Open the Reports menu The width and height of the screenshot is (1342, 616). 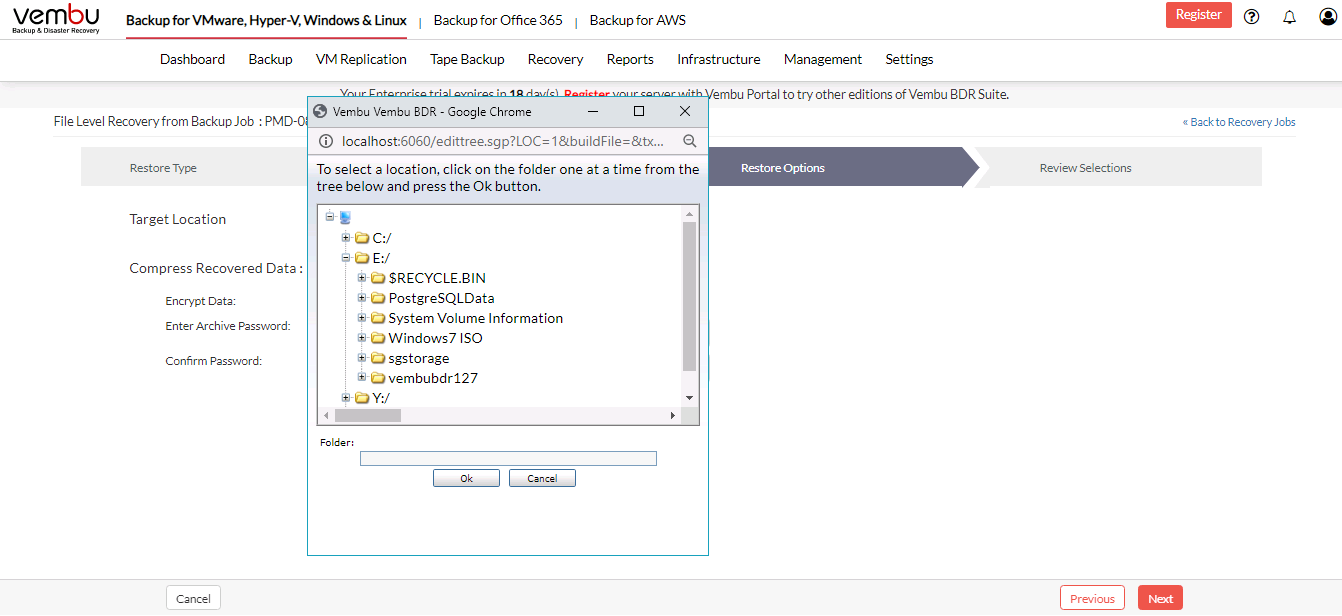(630, 59)
